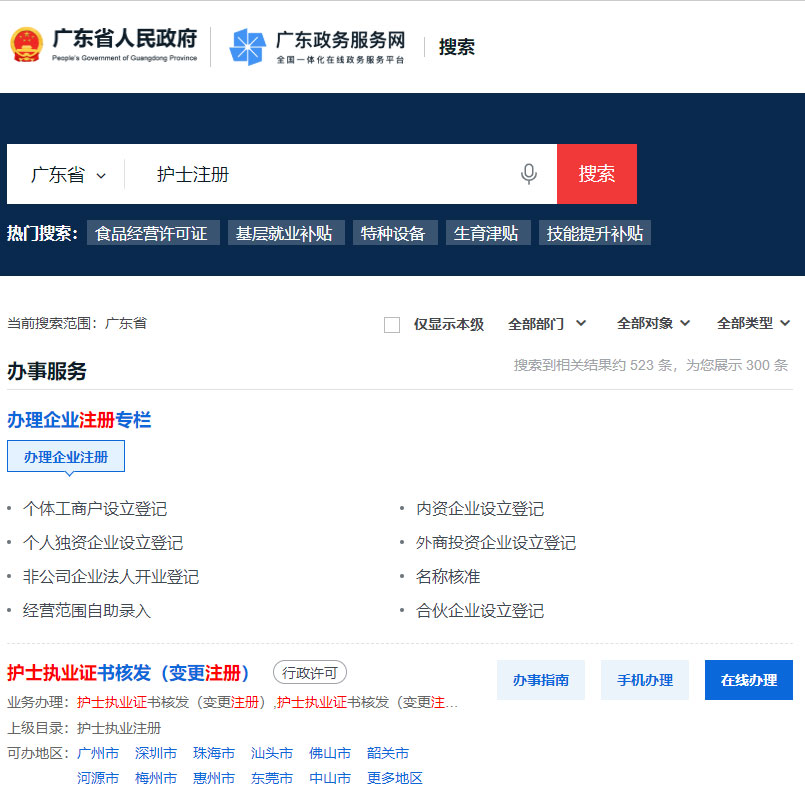The image size is (805, 796).
Task: Click the 在线办理 button
Action: point(749,680)
